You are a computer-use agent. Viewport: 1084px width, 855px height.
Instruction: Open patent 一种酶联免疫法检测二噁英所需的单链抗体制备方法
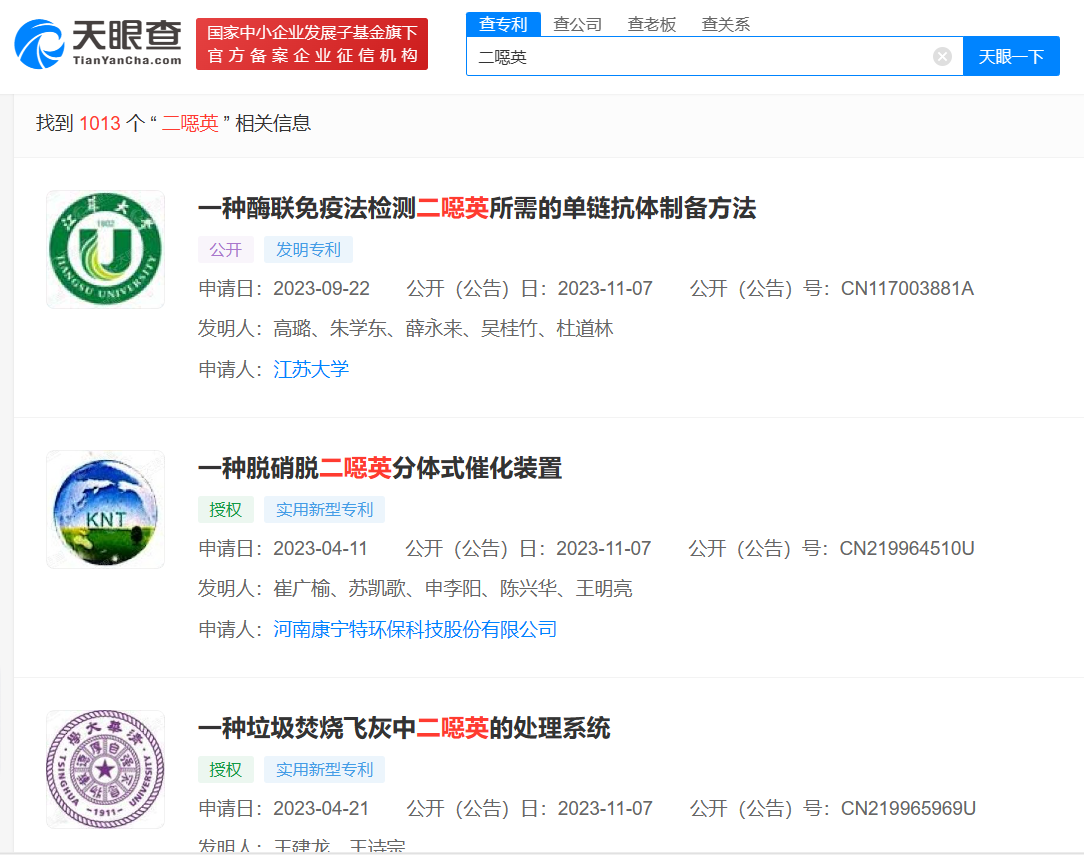[477, 208]
